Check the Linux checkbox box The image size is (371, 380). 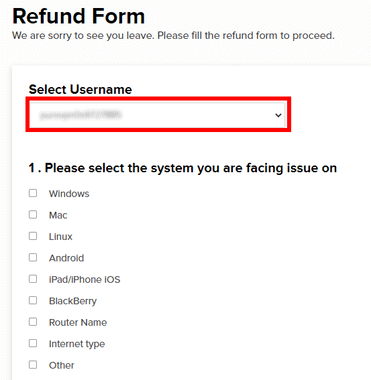[x=33, y=236]
